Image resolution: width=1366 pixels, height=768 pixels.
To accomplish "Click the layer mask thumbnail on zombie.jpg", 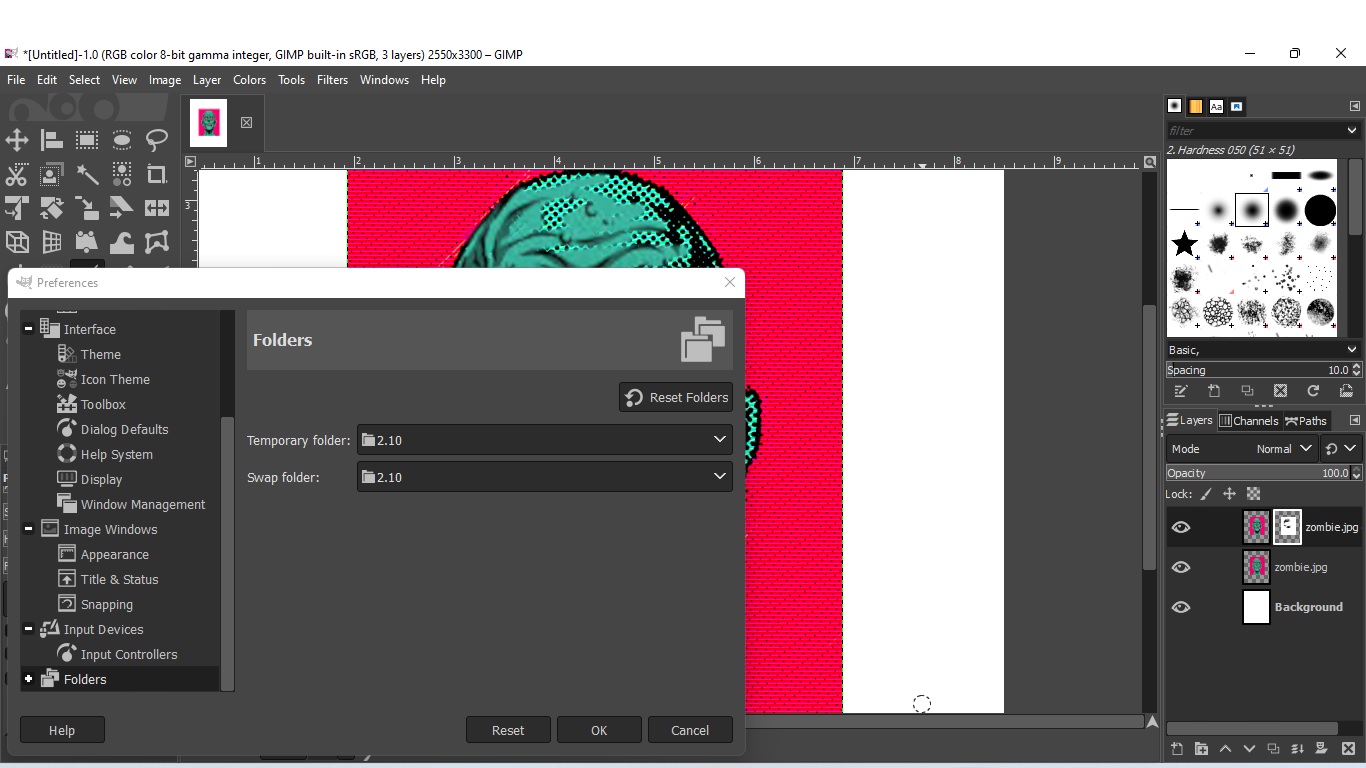I will point(1288,527).
